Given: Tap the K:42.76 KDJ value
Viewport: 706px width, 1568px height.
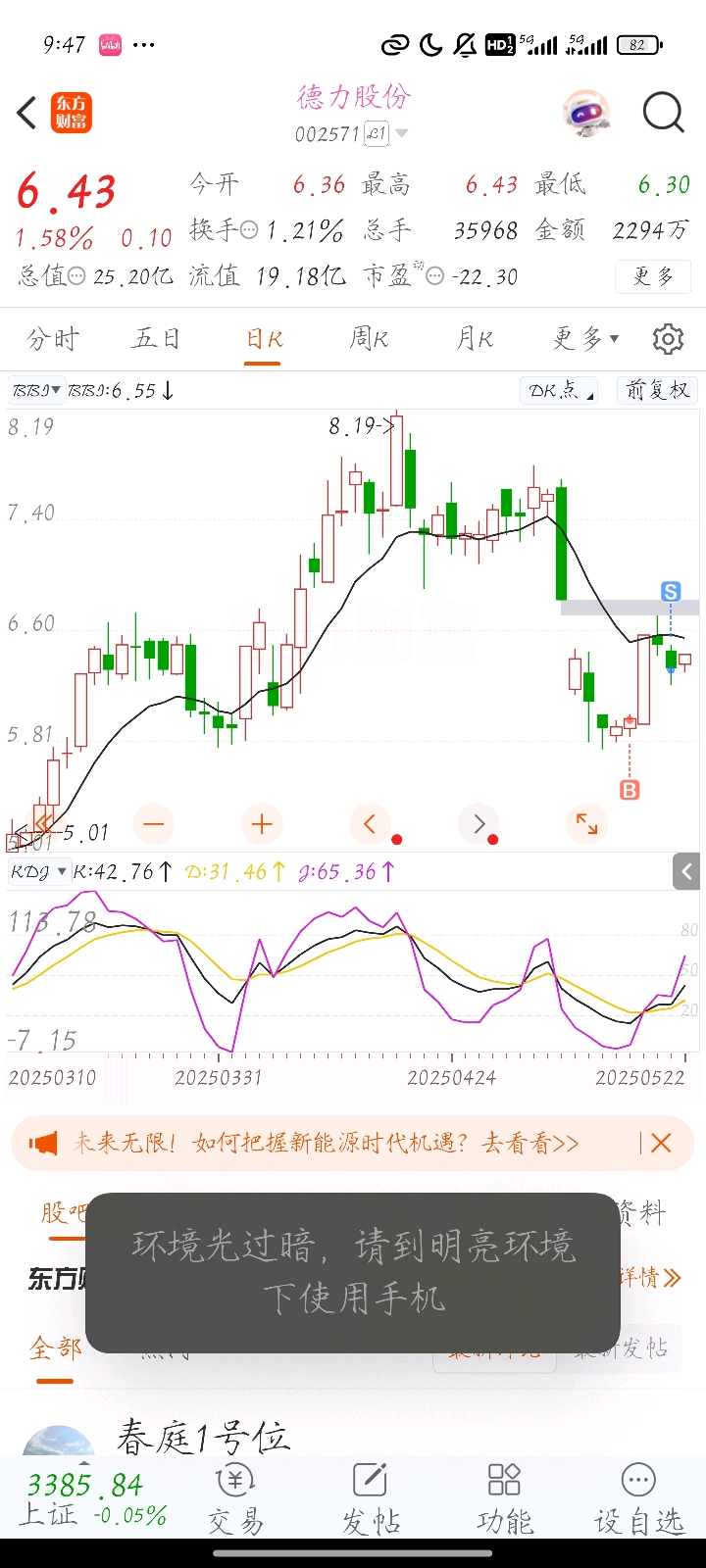Looking at the screenshot, I should coord(123,871).
